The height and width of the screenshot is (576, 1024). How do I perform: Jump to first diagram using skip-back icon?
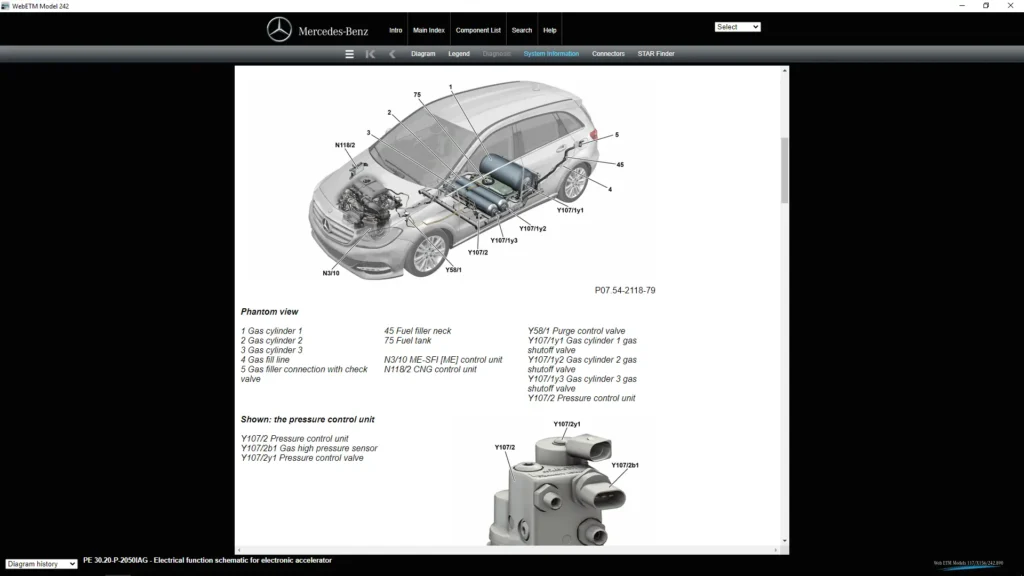(370, 54)
